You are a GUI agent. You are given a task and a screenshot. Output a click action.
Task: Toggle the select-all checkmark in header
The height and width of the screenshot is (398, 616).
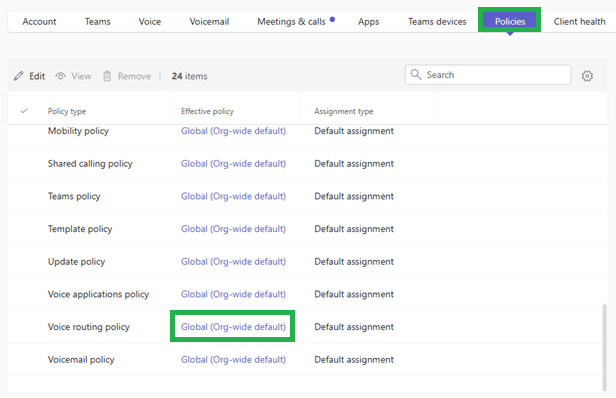click(x=24, y=111)
